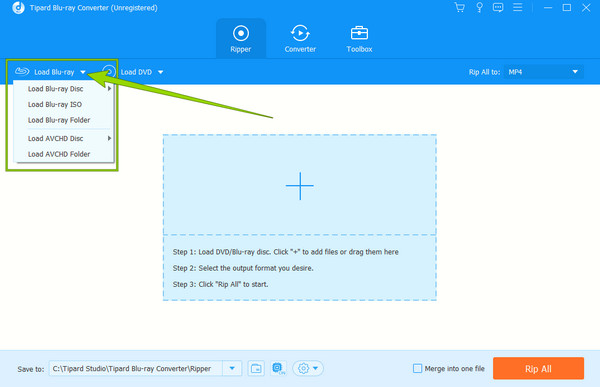Viewport: 600px width, 387px height.
Task: Choose Load Blu-ray ISO menu entry
Action: 64,105
